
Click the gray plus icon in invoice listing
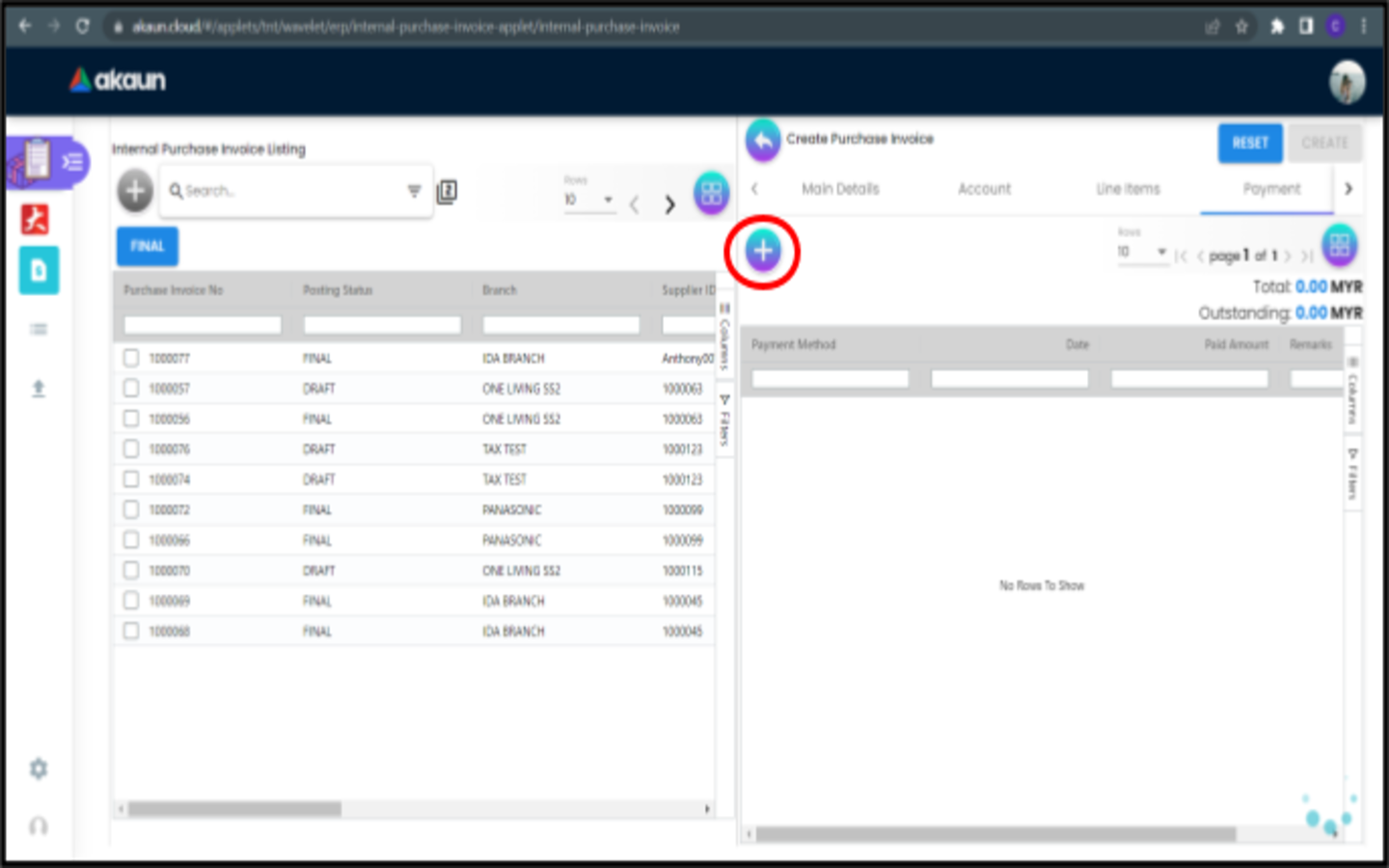135,191
